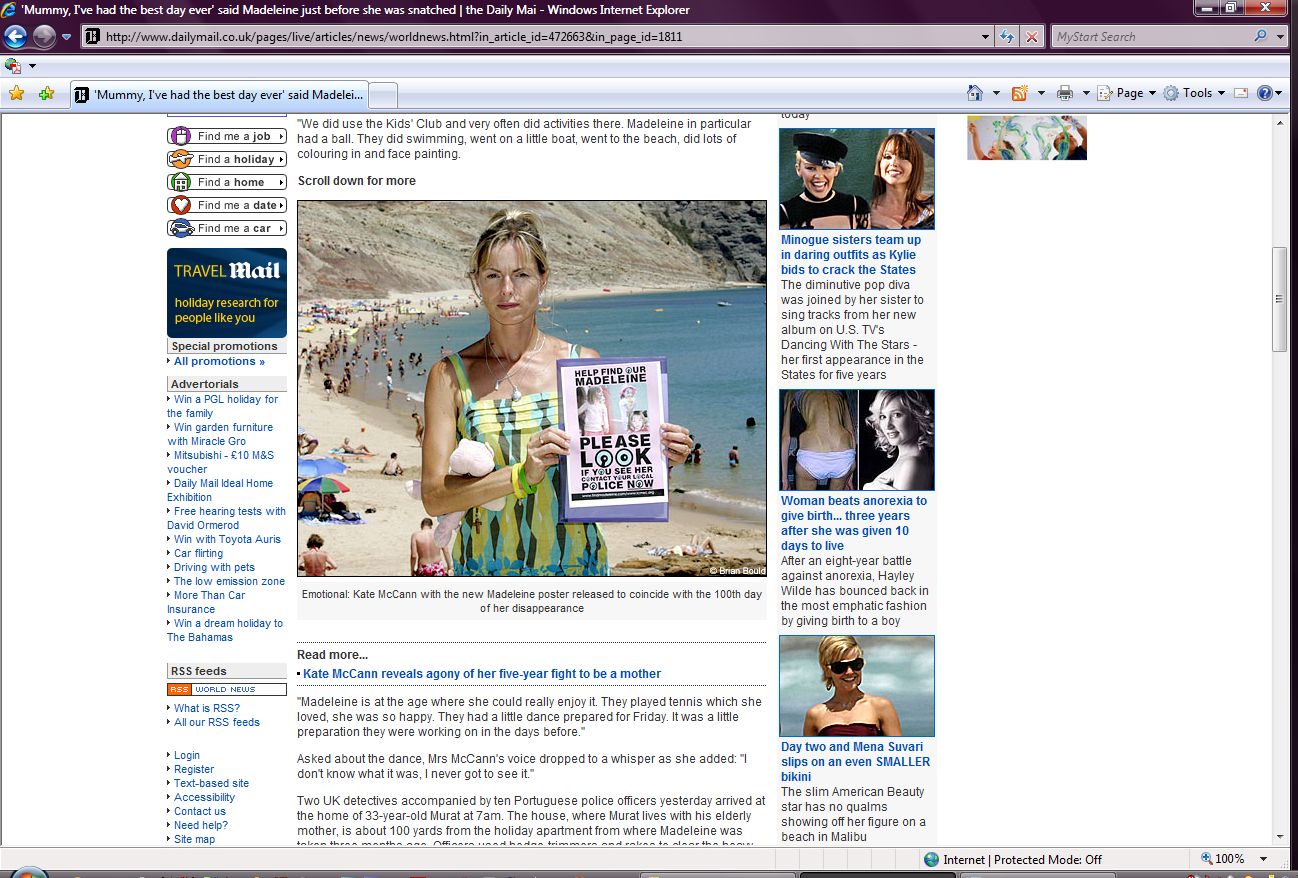Viewport: 1298px width, 878px height.
Task: Click the search magnifier icon
Action: pyautogui.click(x=1261, y=37)
